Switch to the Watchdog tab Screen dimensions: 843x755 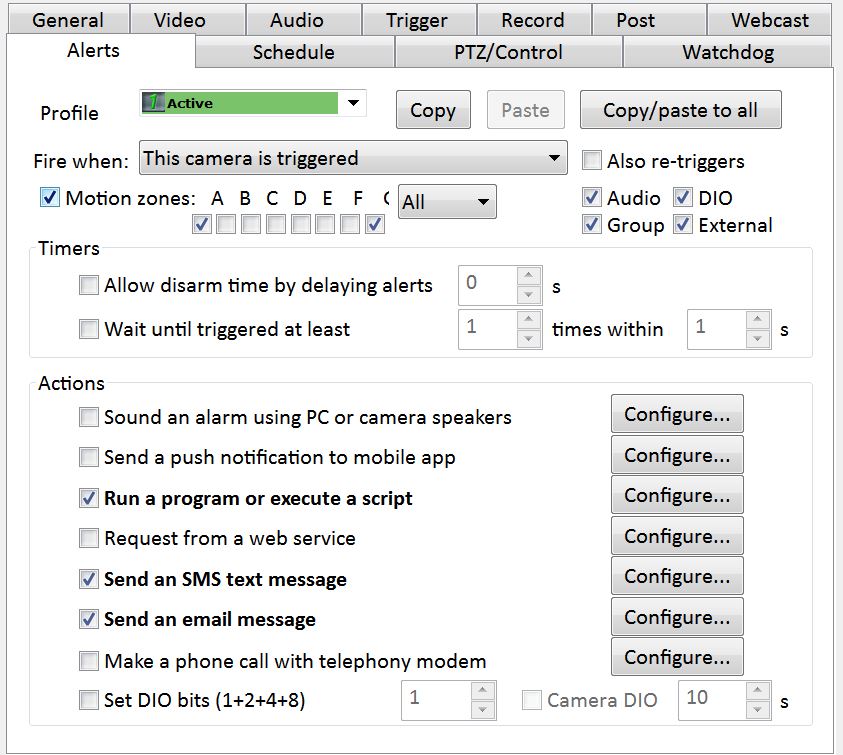[x=728, y=52]
